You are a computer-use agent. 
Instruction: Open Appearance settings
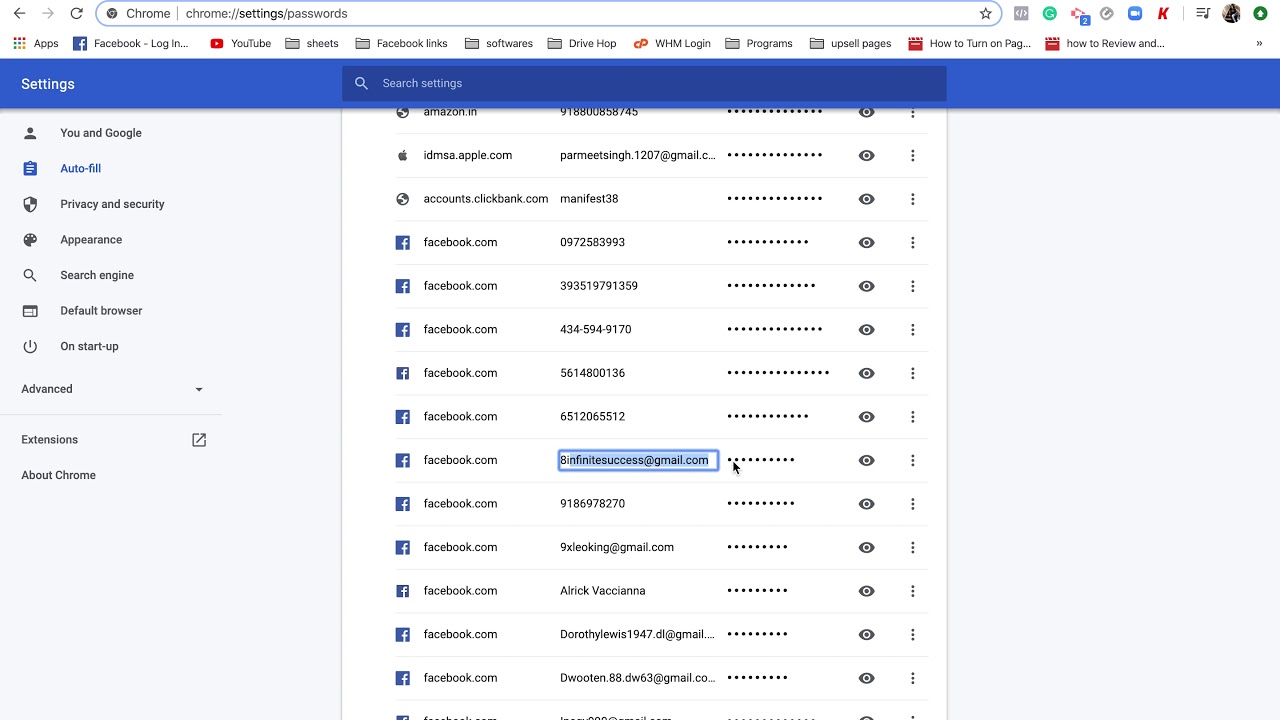pyautogui.click(x=91, y=240)
